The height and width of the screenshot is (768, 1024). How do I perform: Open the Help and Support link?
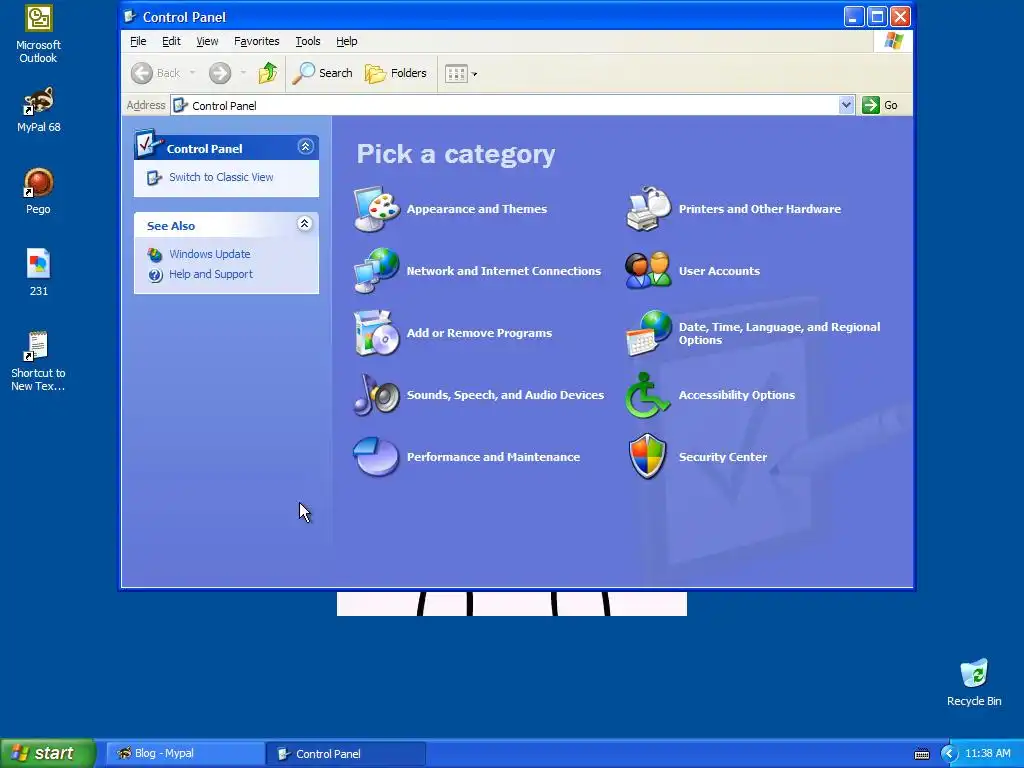(210, 274)
